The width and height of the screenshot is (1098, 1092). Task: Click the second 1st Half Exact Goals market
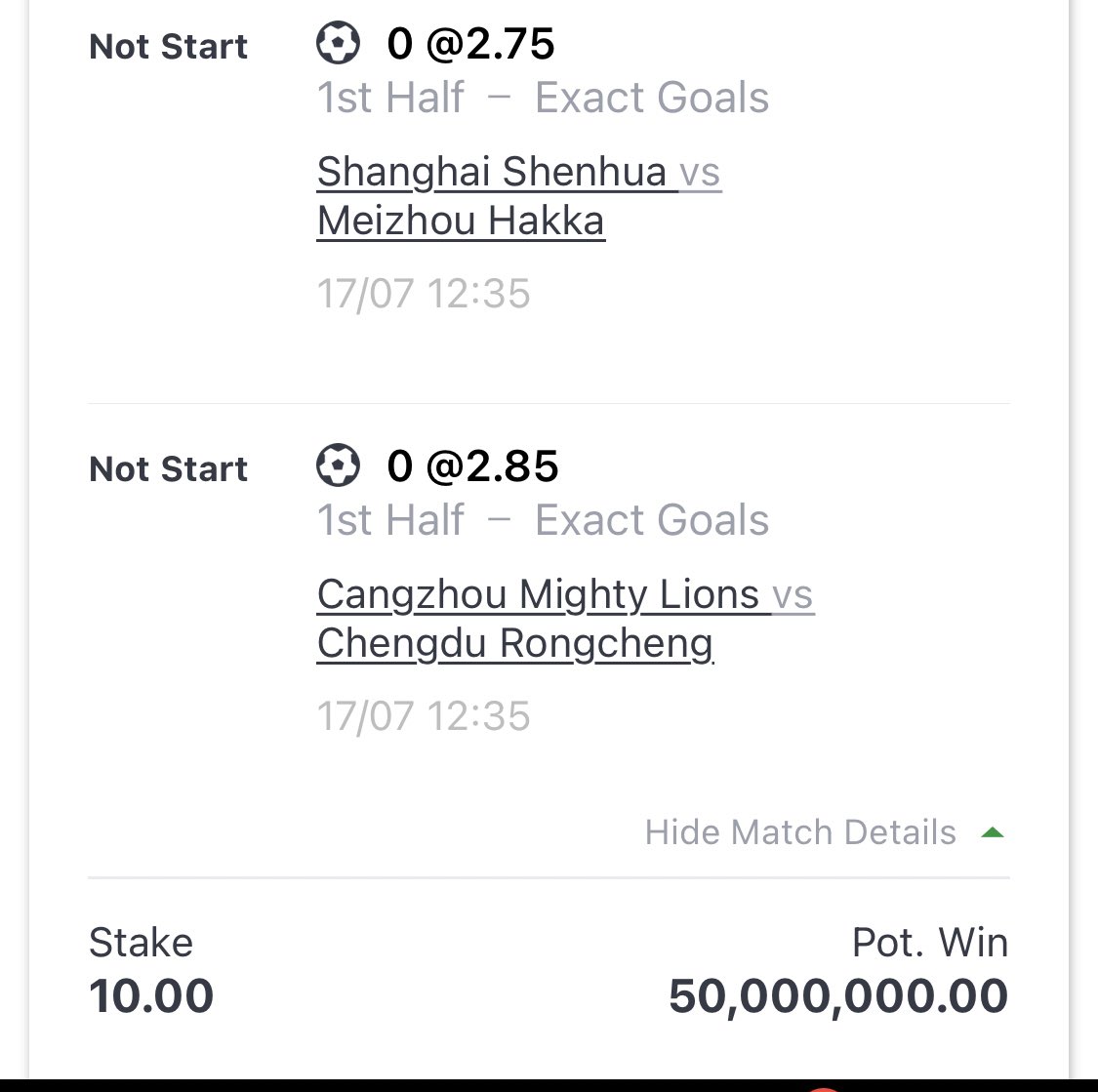[x=543, y=519]
